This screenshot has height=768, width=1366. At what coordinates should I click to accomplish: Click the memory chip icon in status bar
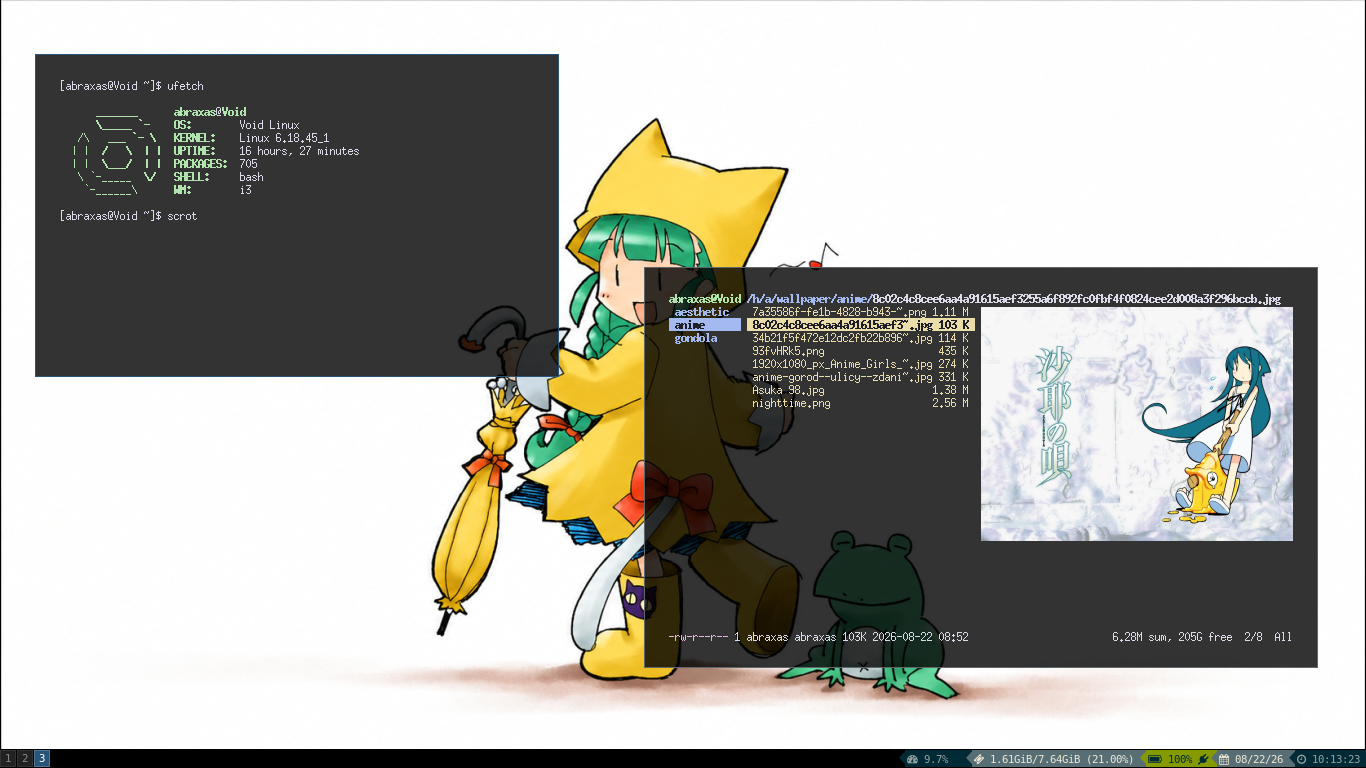pos(979,759)
